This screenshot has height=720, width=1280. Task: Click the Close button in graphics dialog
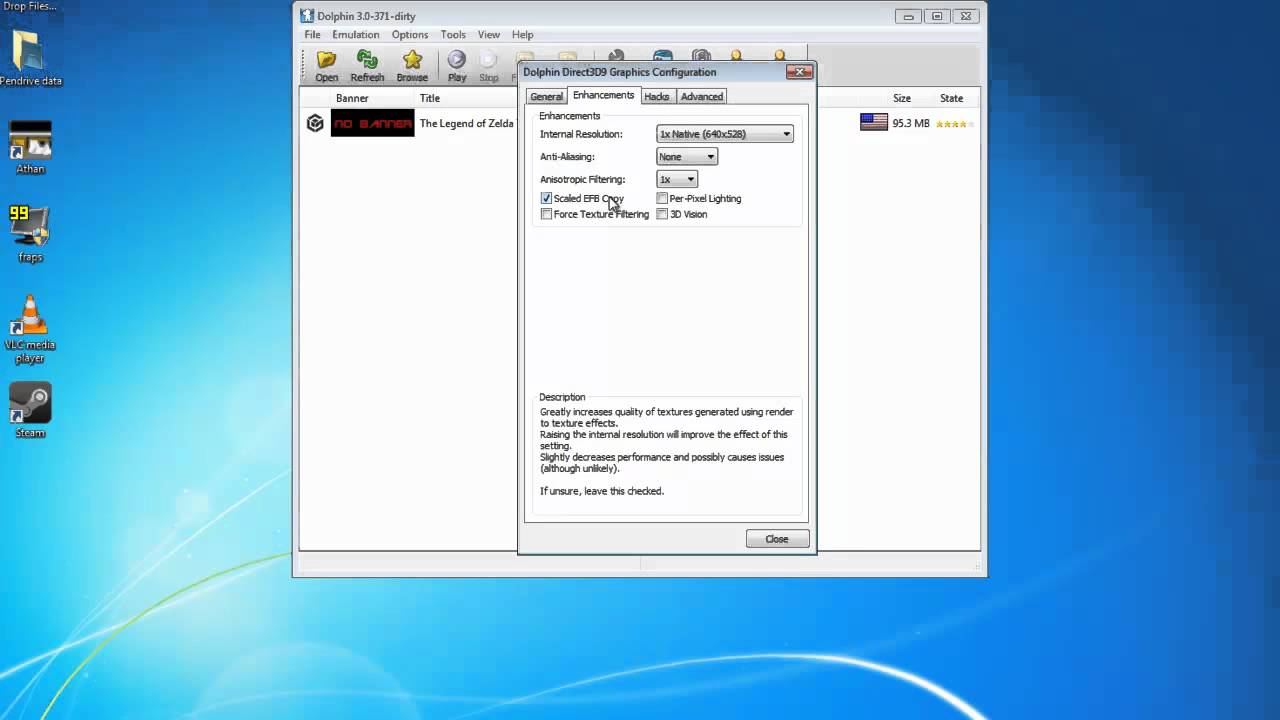777,539
